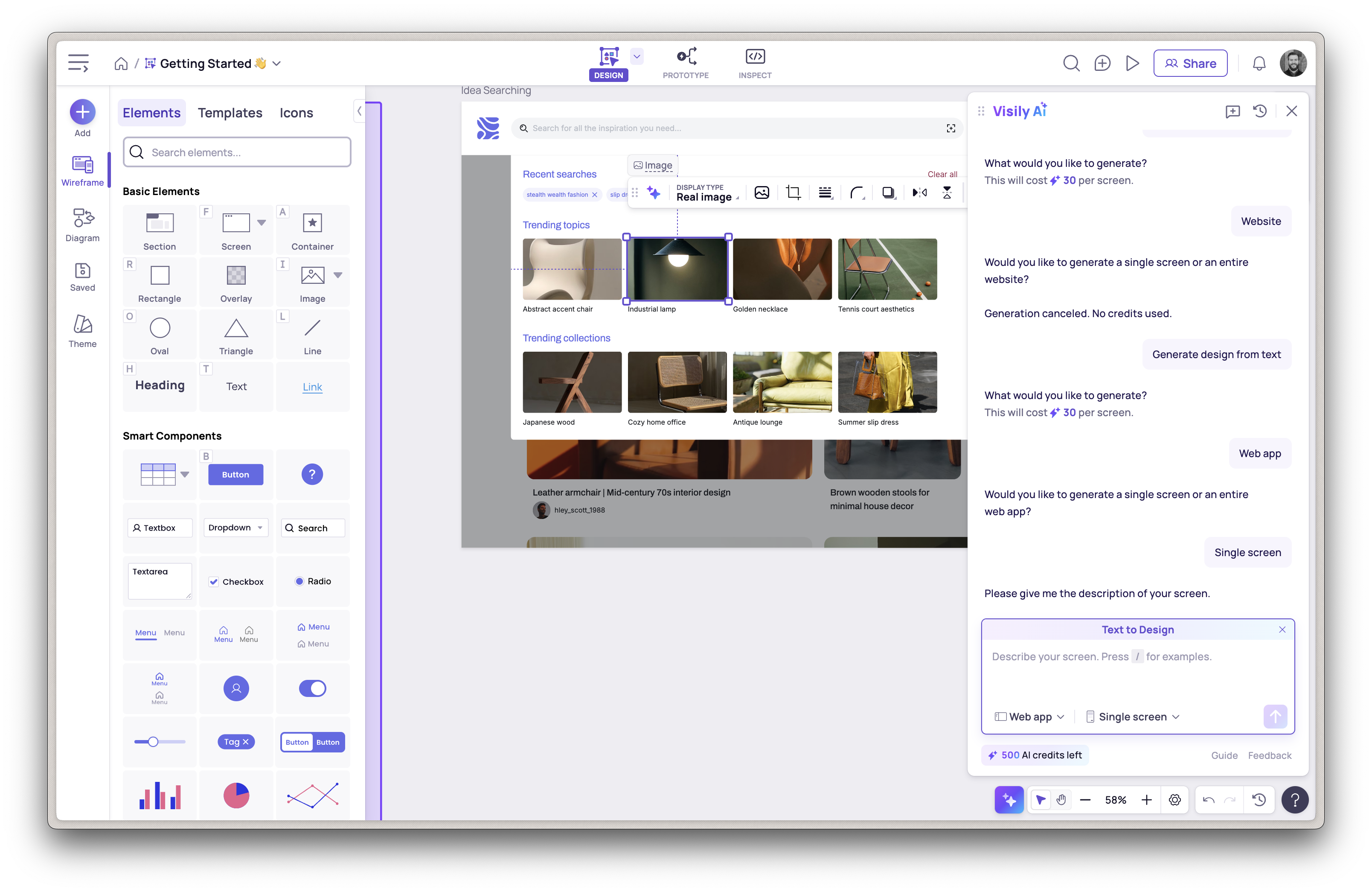Switch to the Templates tab
Image resolution: width=1372 pixels, height=892 pixels.
[x=230, y=113]
